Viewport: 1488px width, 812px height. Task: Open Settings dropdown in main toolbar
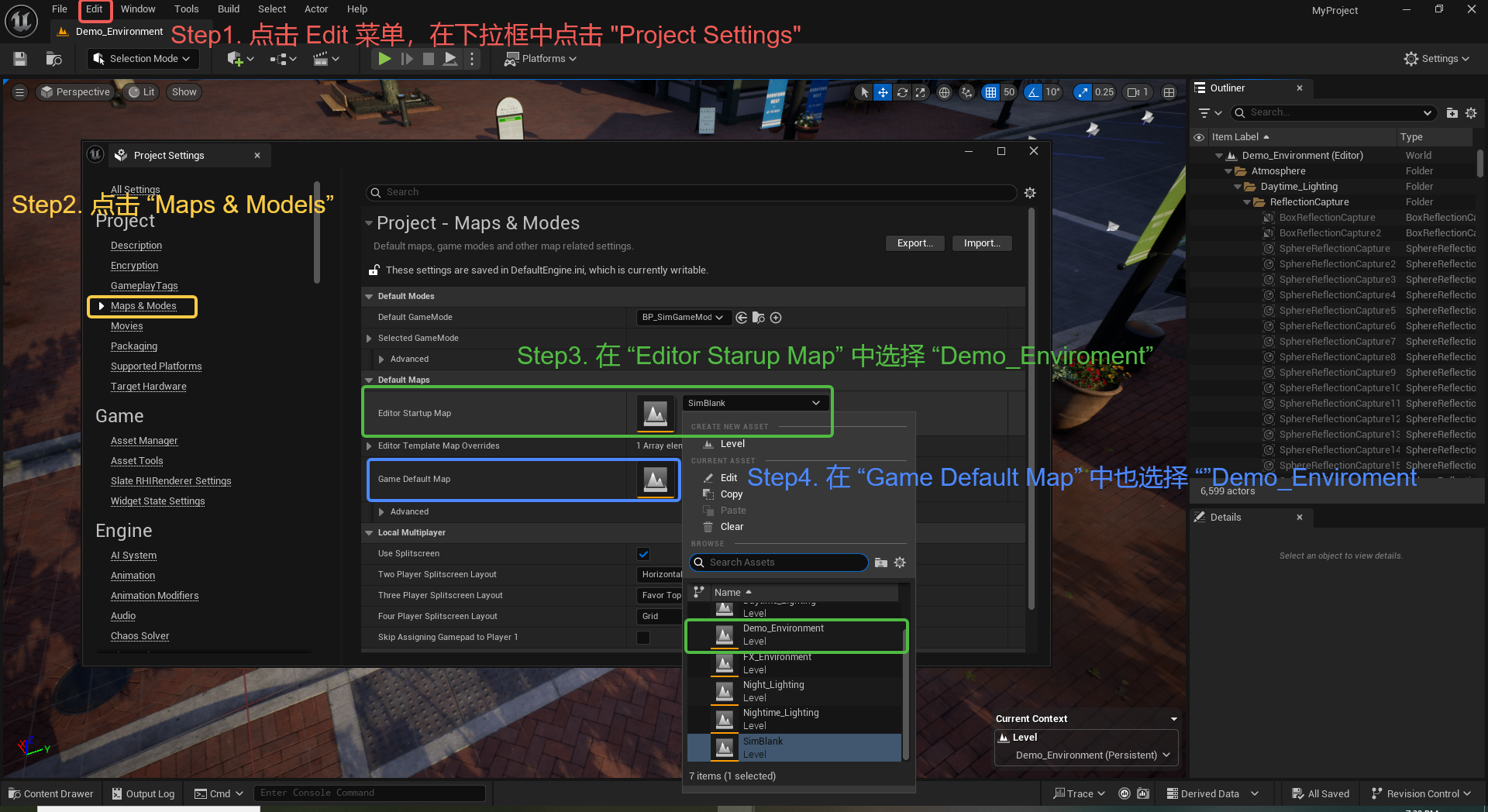point(1437,59)
